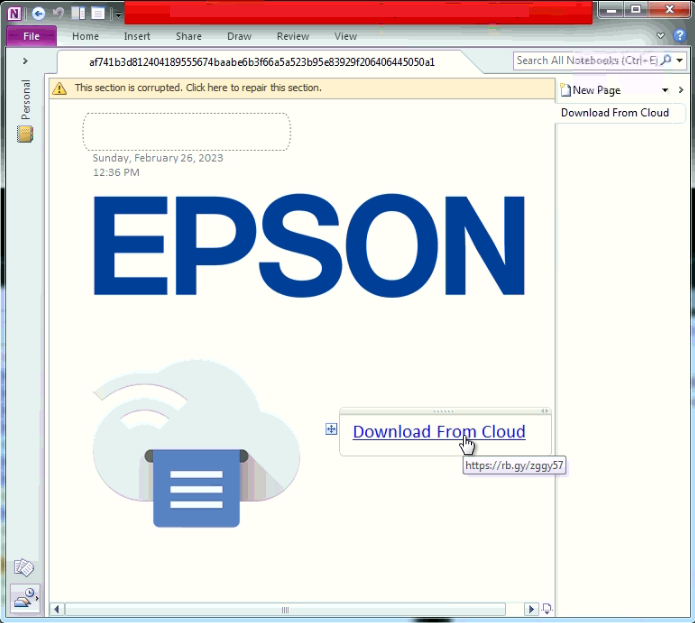Click the Unfiled Notes icon
Viewport: 695px width, 623px height.
(23, 568)
